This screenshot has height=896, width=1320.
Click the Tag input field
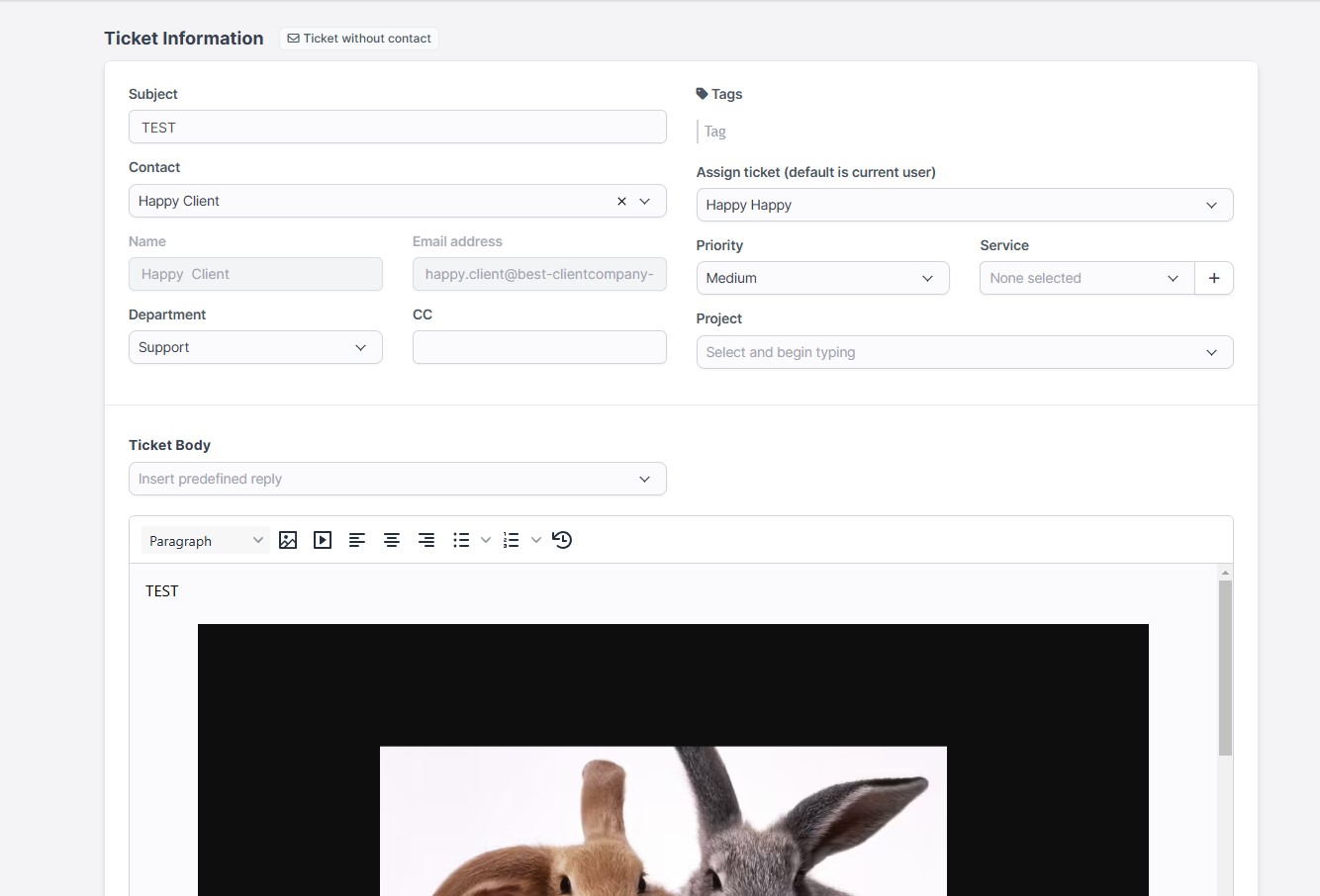click(x=965, y=132)
